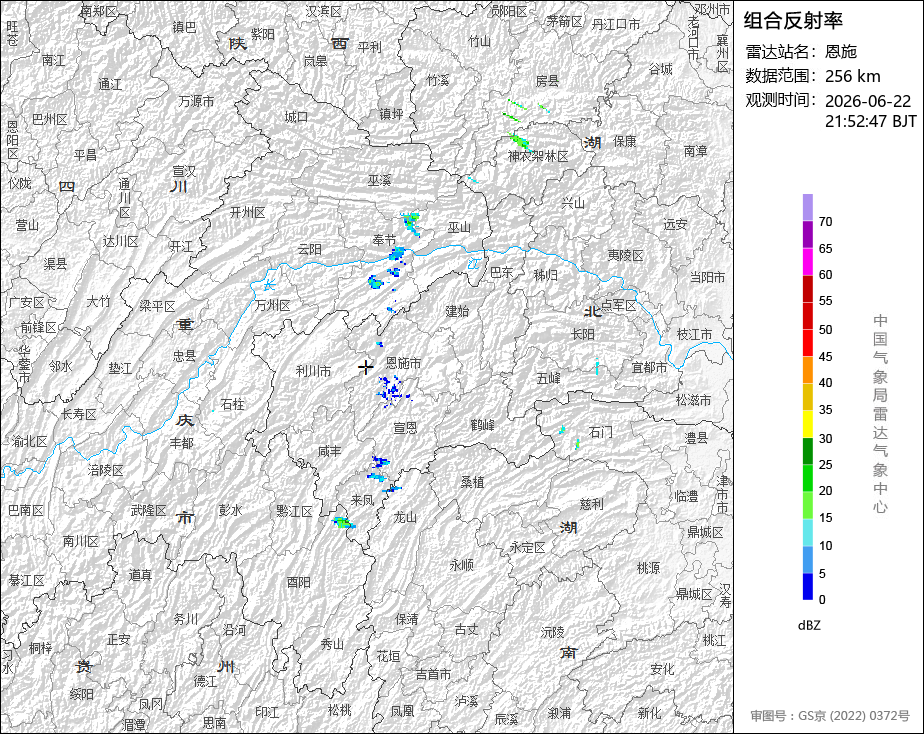Click the radar station name 恩施 in info panel
The height and width of the screenshot is (734, 924).
coord(841,52)
